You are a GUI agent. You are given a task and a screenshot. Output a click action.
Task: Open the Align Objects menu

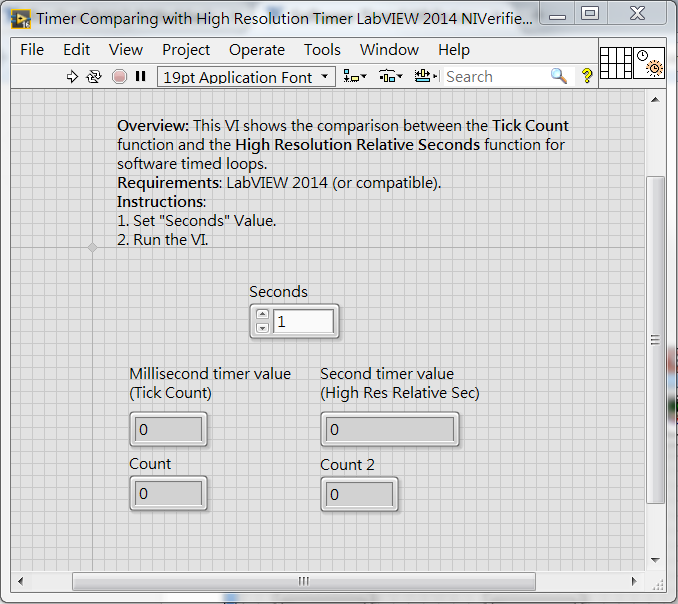(355, 77)
